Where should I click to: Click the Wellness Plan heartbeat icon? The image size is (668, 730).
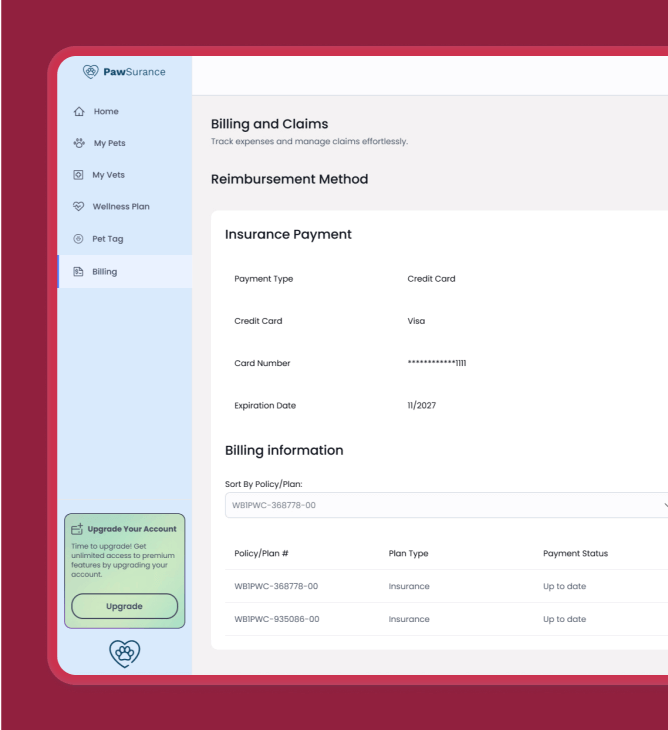[78, 206]
